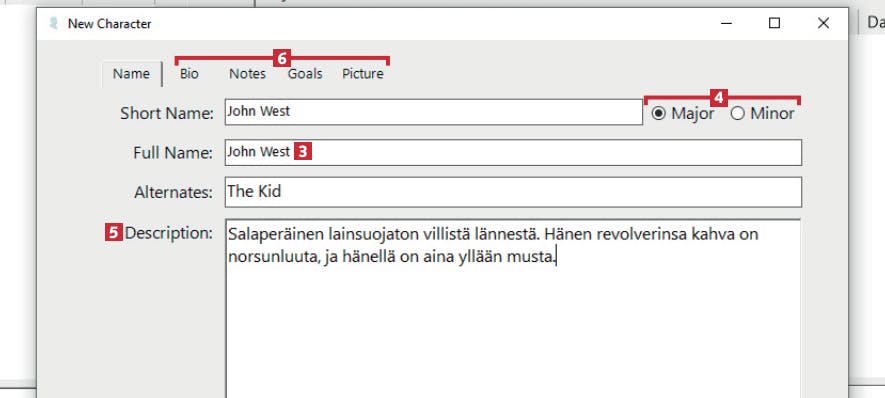Click the red number 5 marker
This screenshot has width=885, height=398.
tap(113, 233)
